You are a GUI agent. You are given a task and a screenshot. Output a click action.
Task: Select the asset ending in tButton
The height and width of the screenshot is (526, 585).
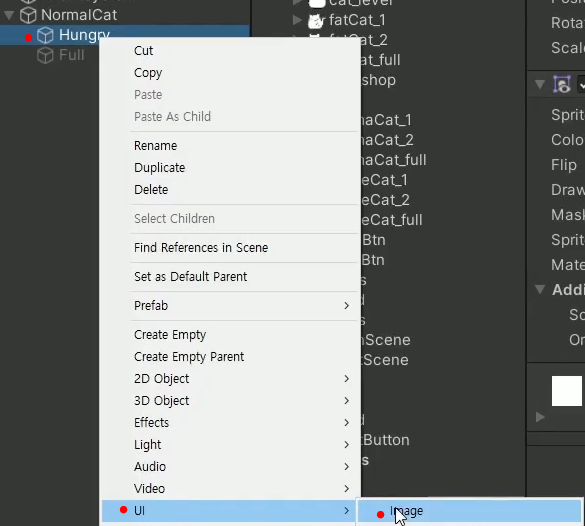pos(385,441)
